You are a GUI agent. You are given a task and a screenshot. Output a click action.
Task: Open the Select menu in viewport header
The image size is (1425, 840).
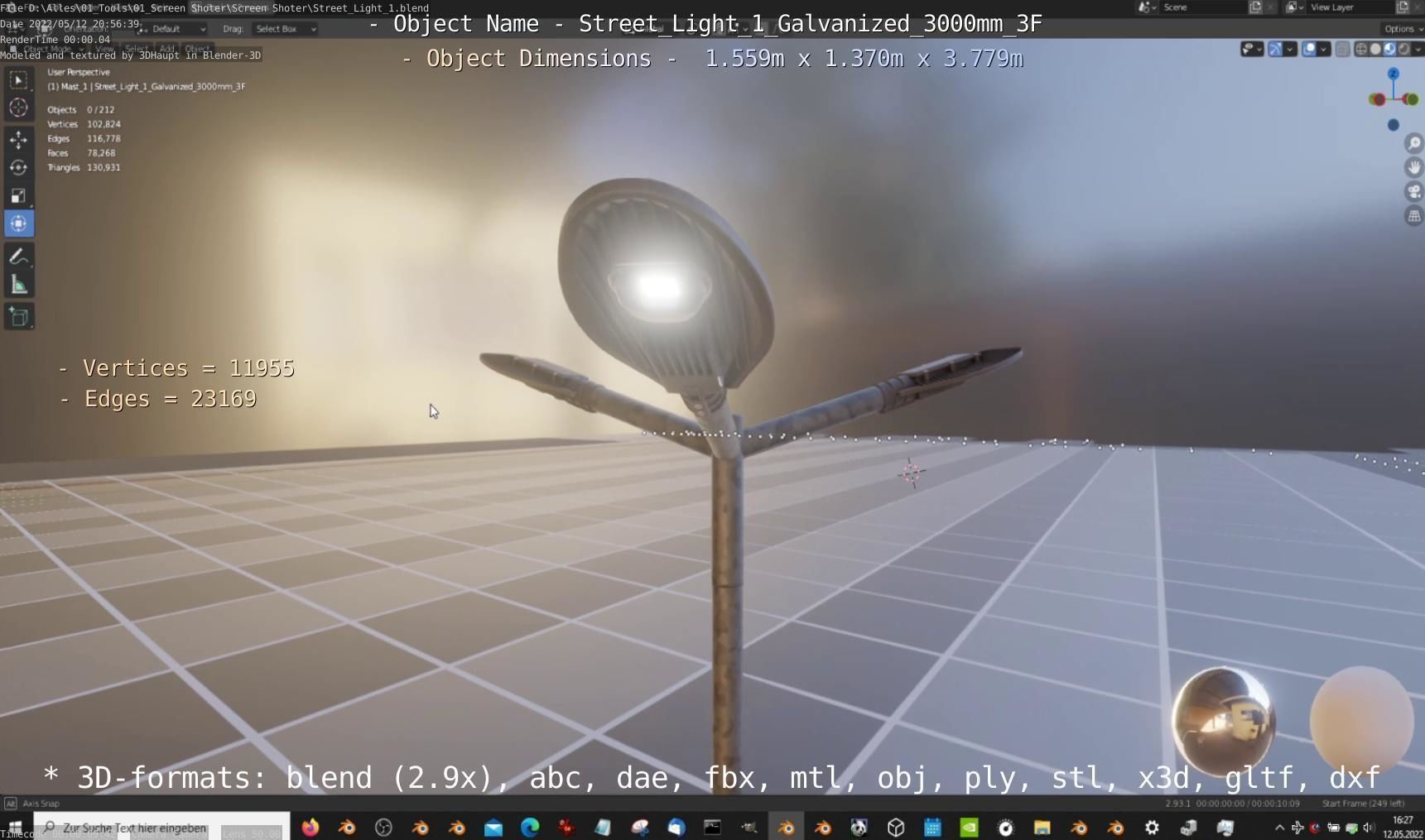point(137,50)
